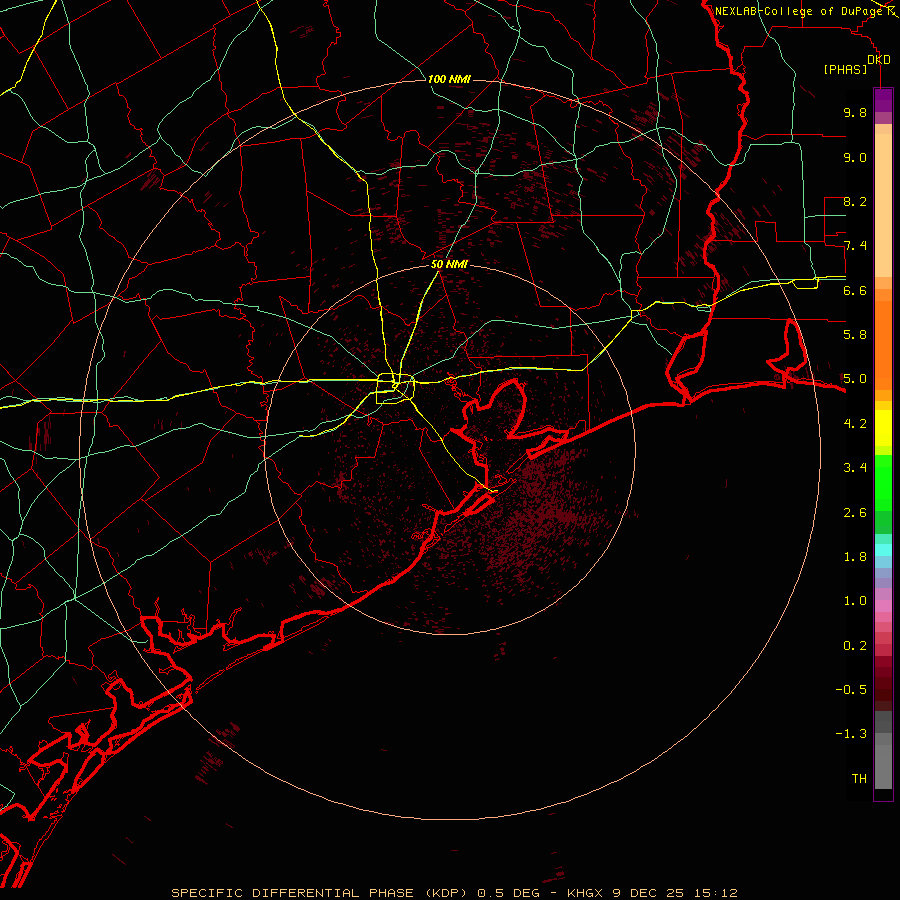
Task: Pick the gray segment at bottom of color bar
Action: pos(883,766)
